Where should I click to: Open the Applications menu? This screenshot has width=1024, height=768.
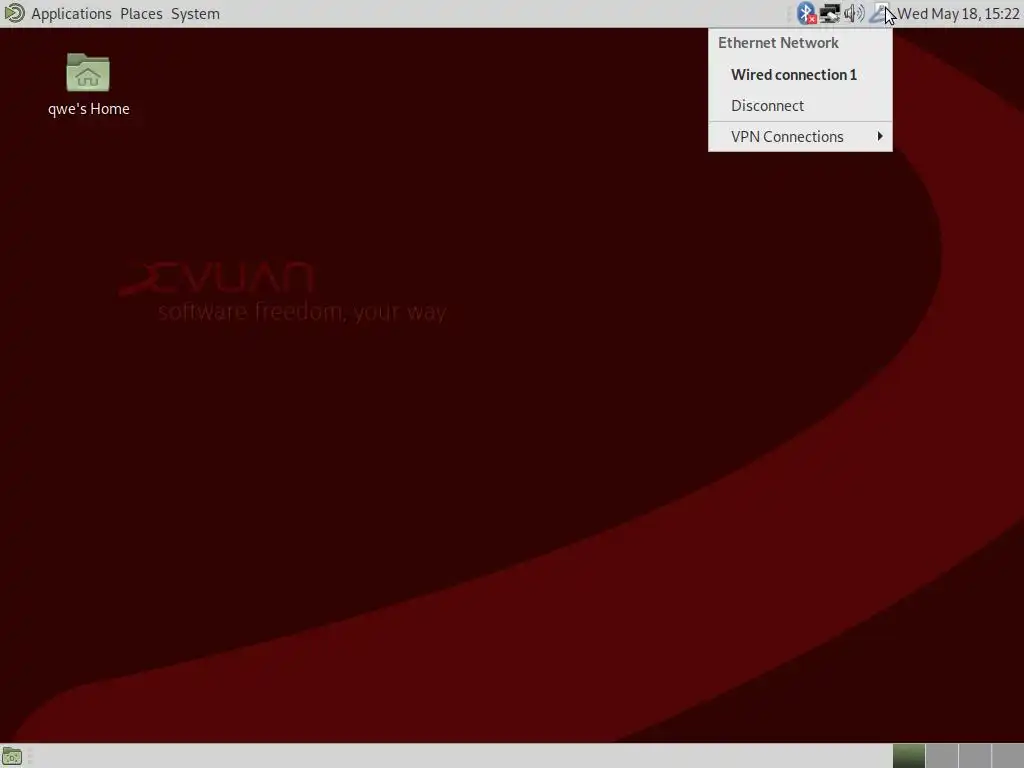click(x=71, y=14)
